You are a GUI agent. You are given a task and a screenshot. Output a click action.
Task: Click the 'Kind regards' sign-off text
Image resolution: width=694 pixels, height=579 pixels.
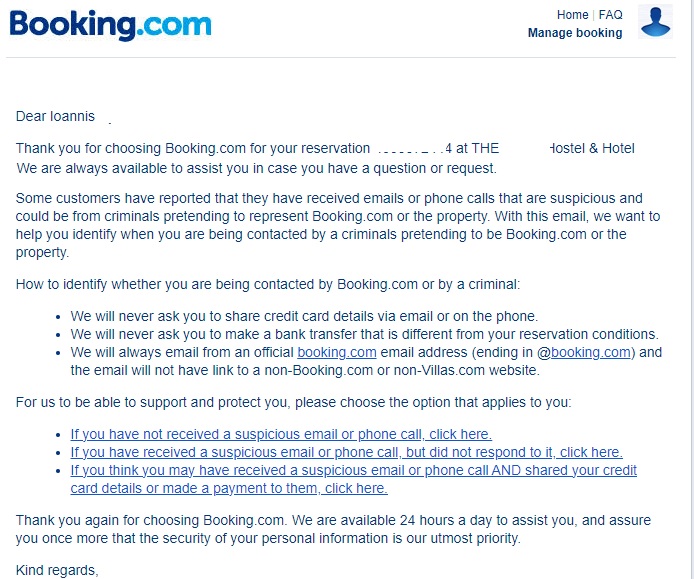click(57, 570)
